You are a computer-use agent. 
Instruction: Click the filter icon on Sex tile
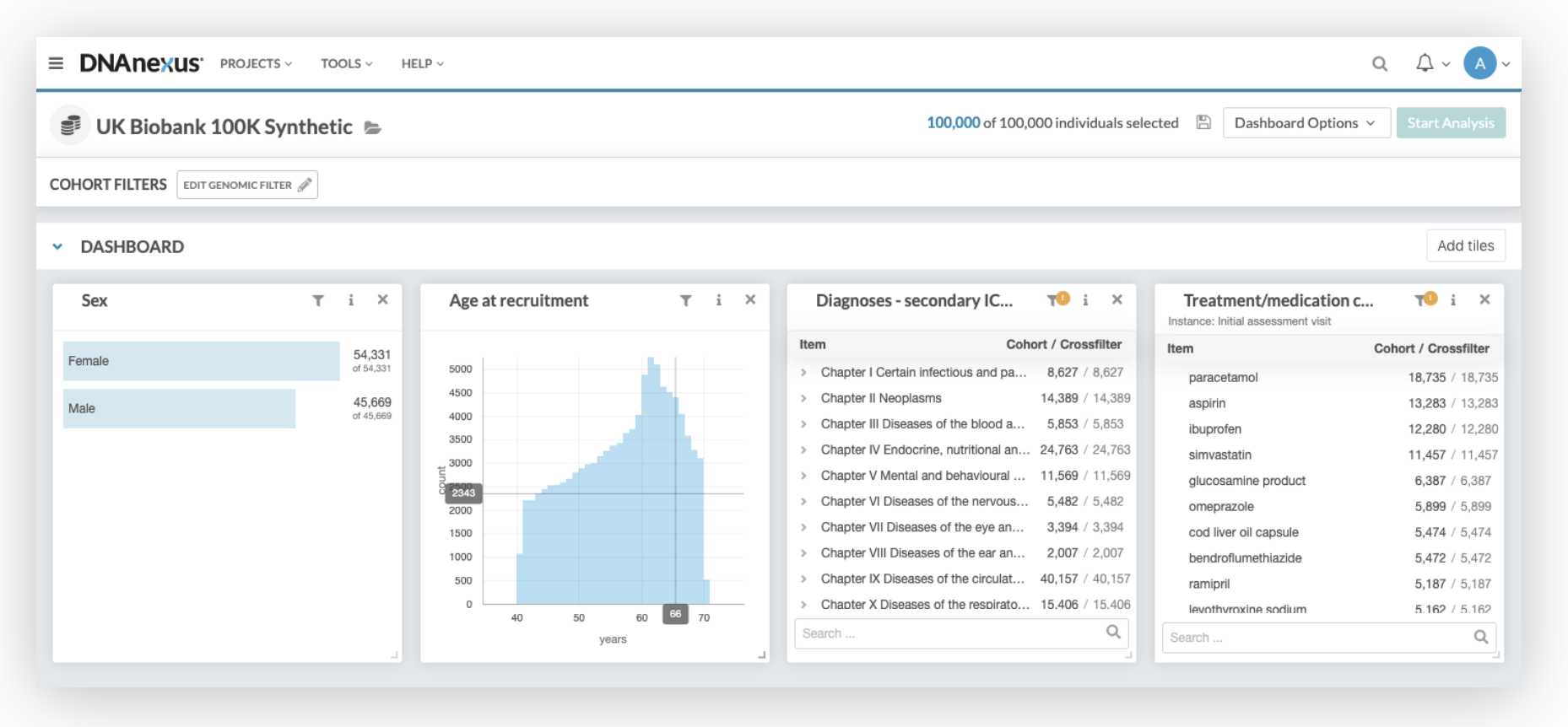318,300
